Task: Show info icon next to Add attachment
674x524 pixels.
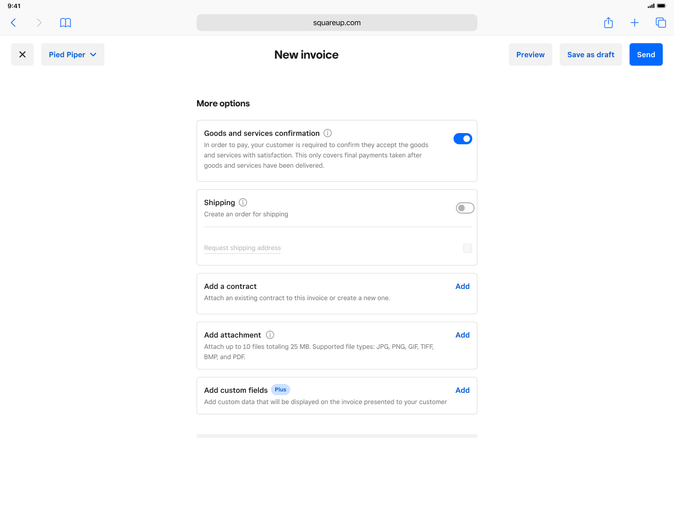Action: 270,335
